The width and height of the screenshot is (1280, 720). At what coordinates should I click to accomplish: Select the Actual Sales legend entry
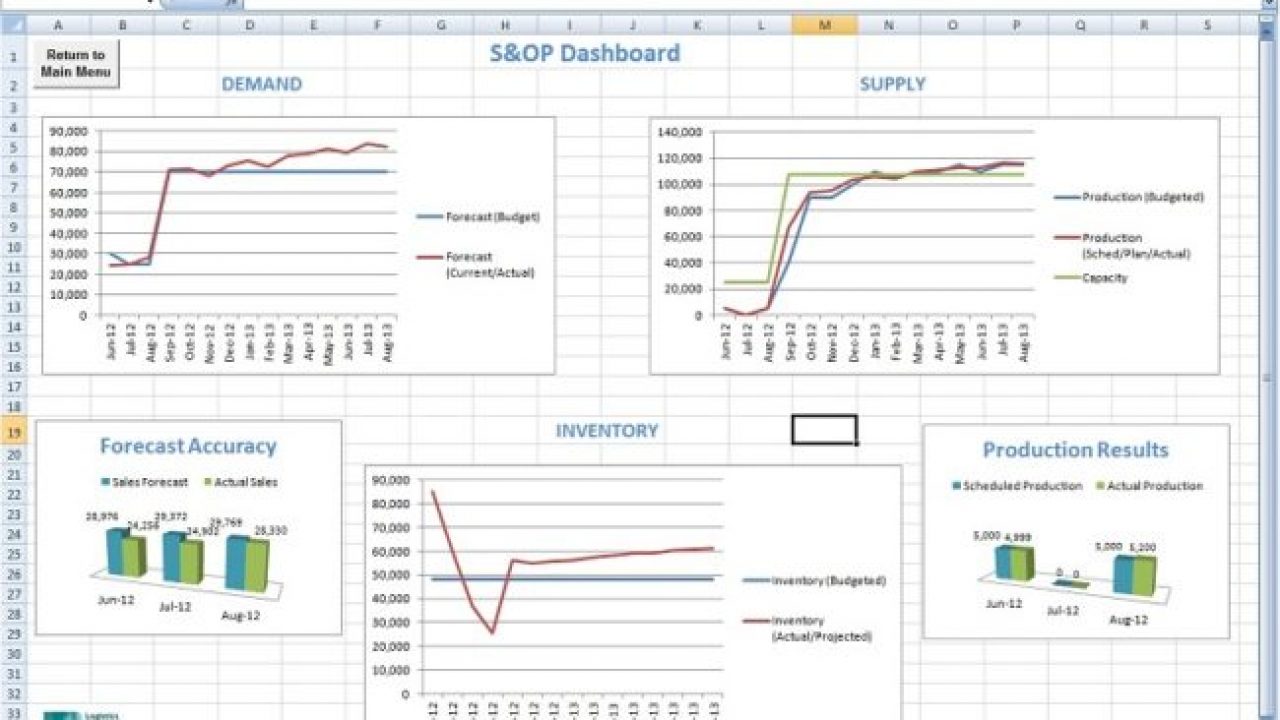point(240,482)
